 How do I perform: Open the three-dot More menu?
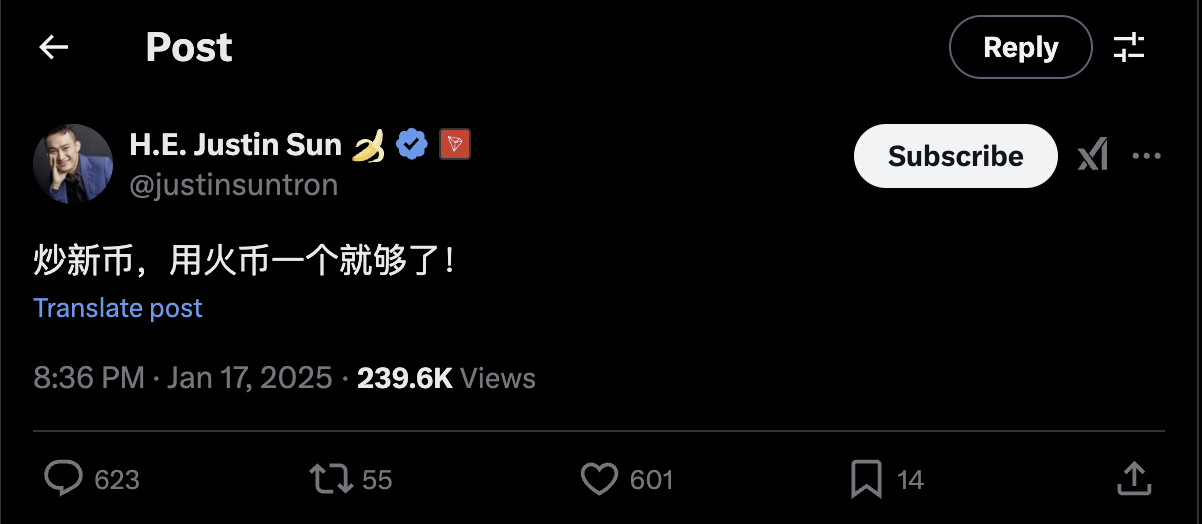pyautogui.click(x=1146, y=156)
